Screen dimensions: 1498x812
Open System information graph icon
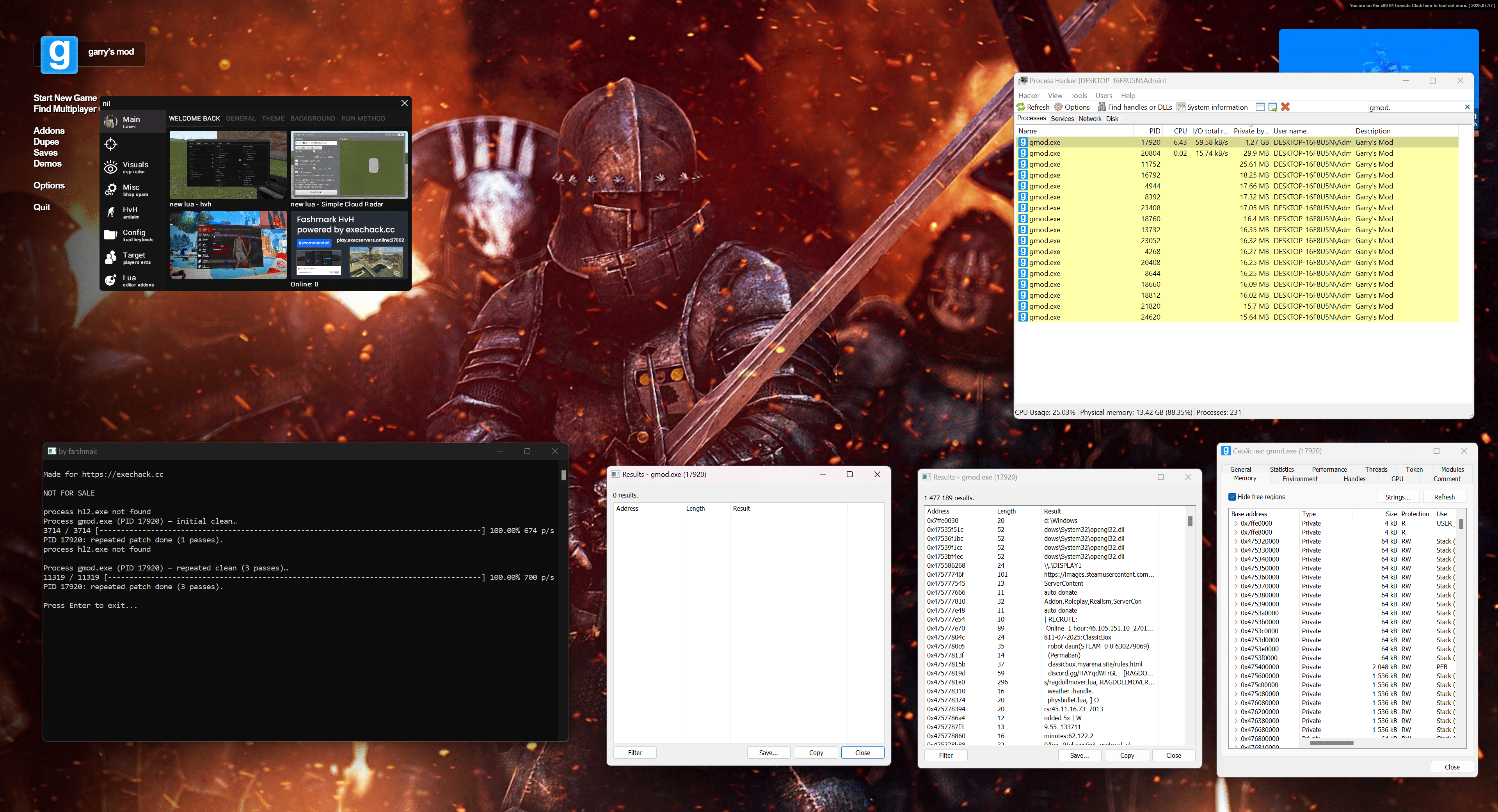[1181, 107]
